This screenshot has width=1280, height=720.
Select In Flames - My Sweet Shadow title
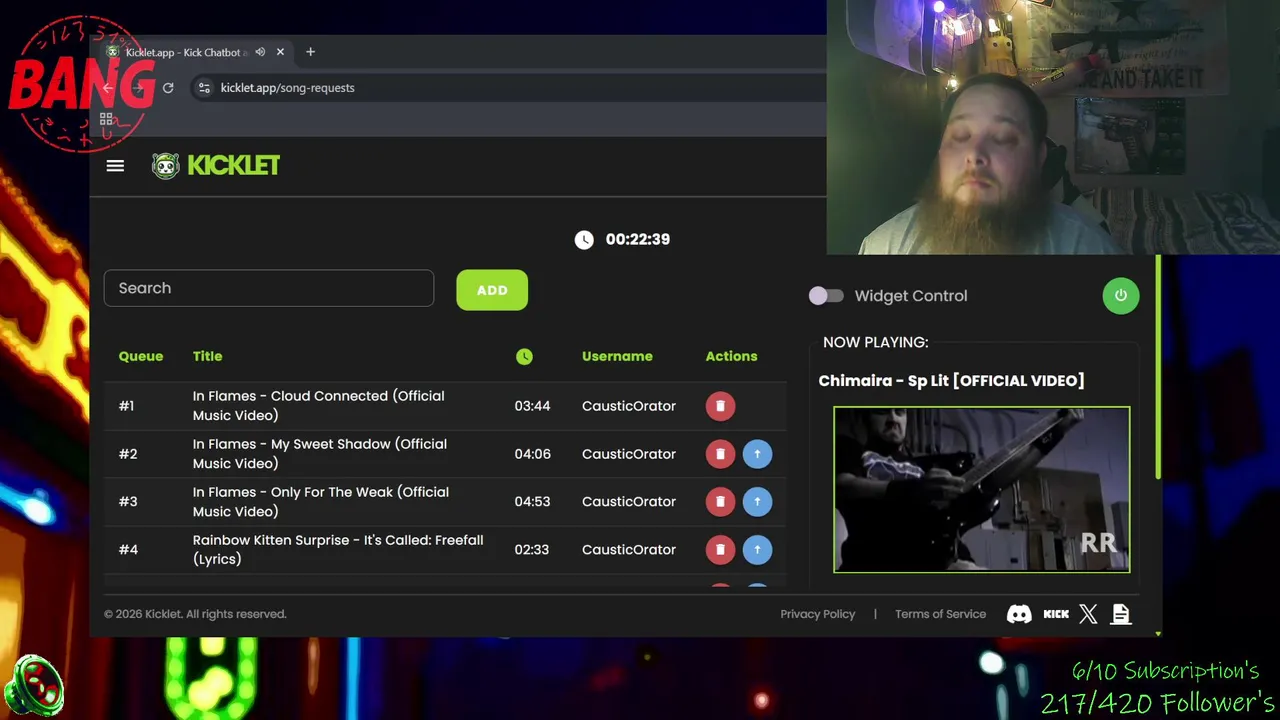click(x=320, y=454)
